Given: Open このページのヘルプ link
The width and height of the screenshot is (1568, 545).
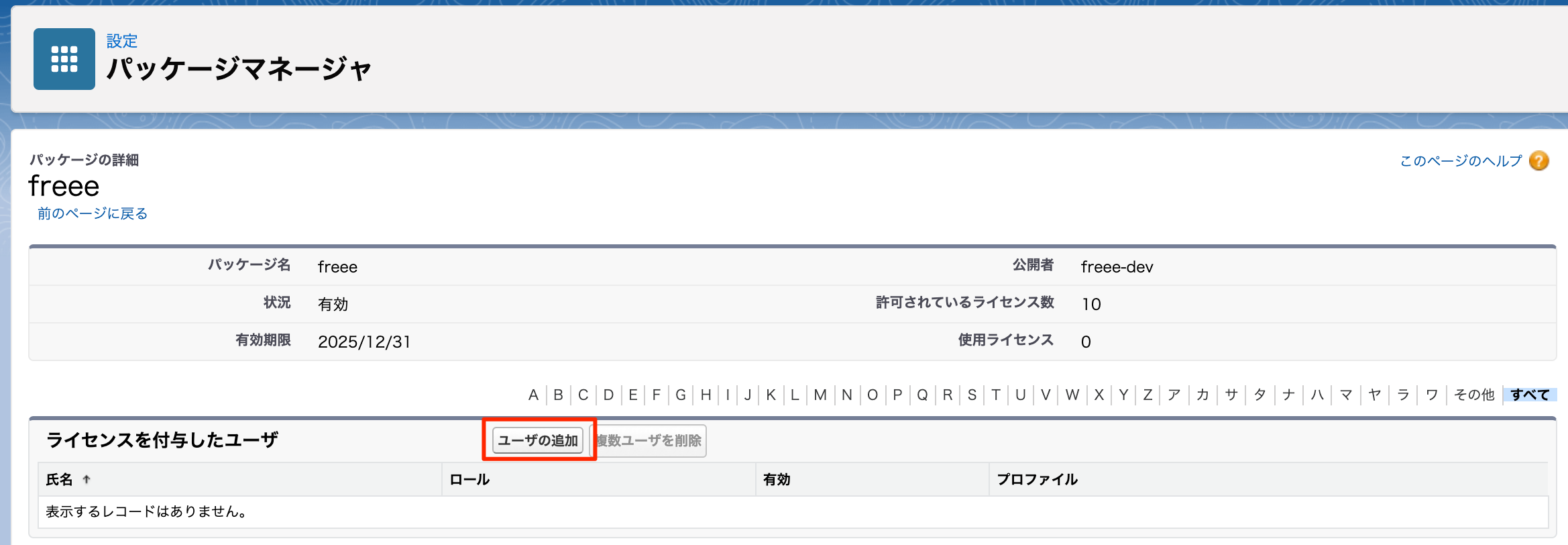Looking at the screenshot, I should [x=1461, y=161].
